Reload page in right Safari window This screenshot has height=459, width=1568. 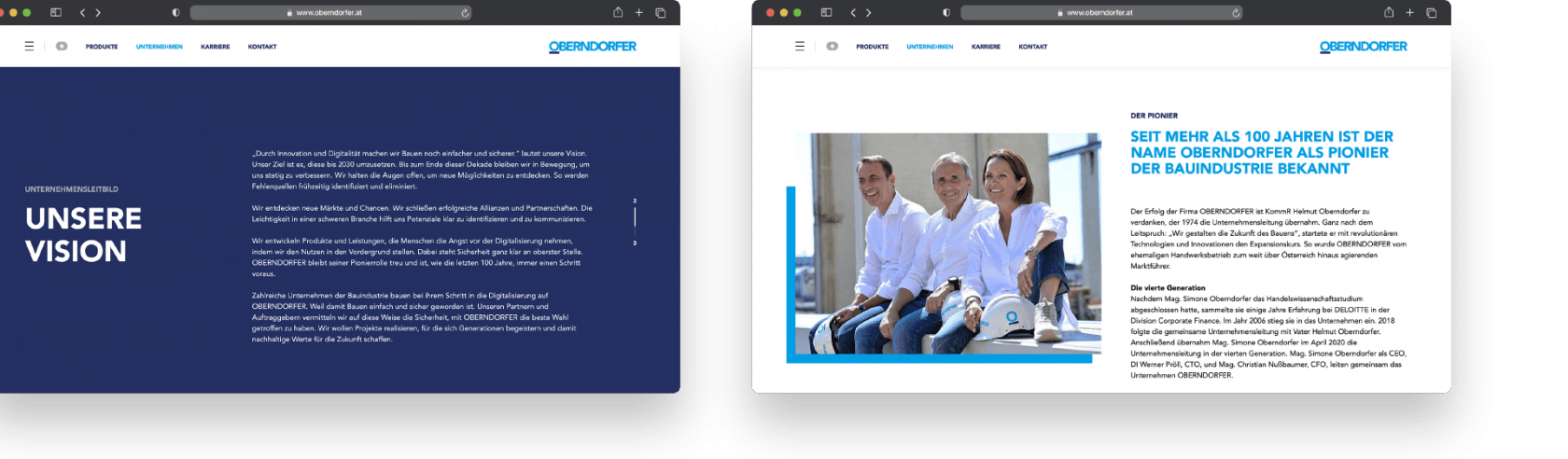tap(1236, 12)
